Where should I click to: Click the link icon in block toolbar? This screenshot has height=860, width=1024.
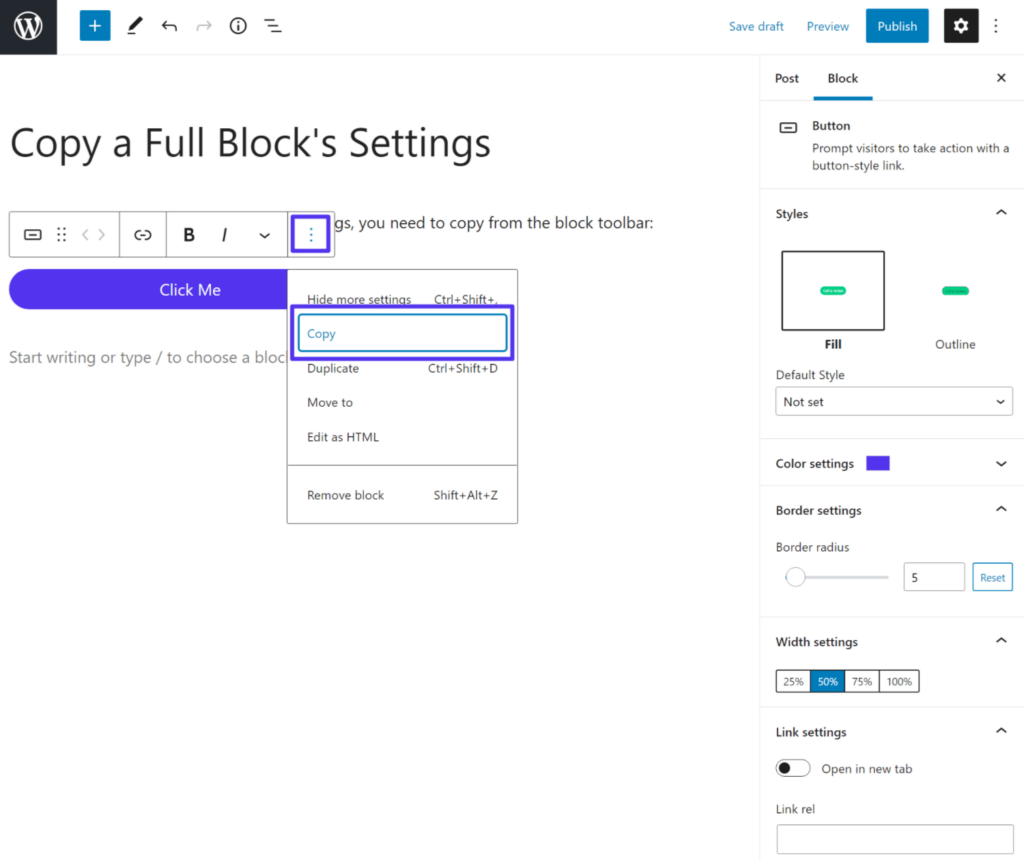pyautogui.click(x=143, y=235)
